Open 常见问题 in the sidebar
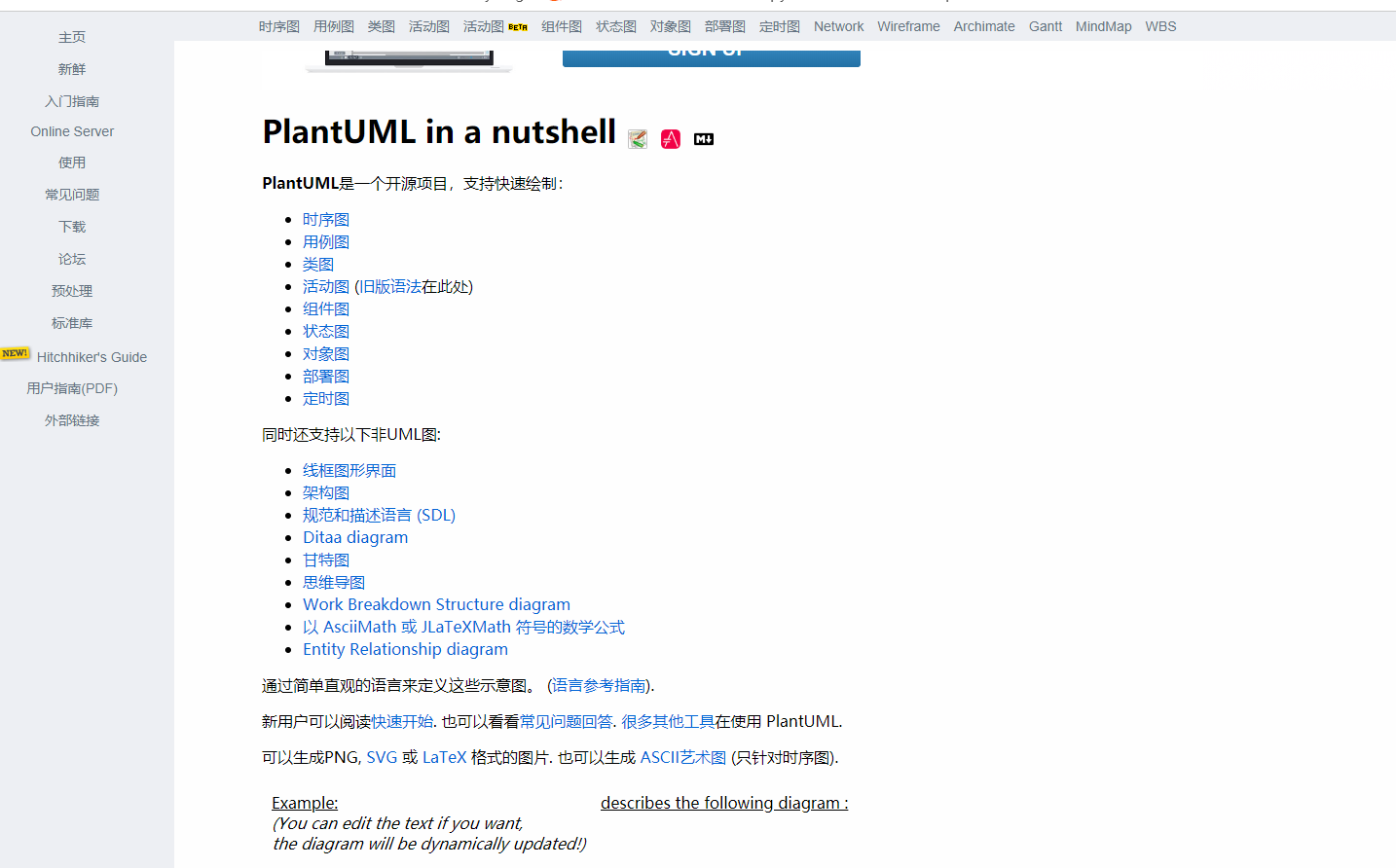The height and width of the screenshot is (868, 1396). coord(72,195)
